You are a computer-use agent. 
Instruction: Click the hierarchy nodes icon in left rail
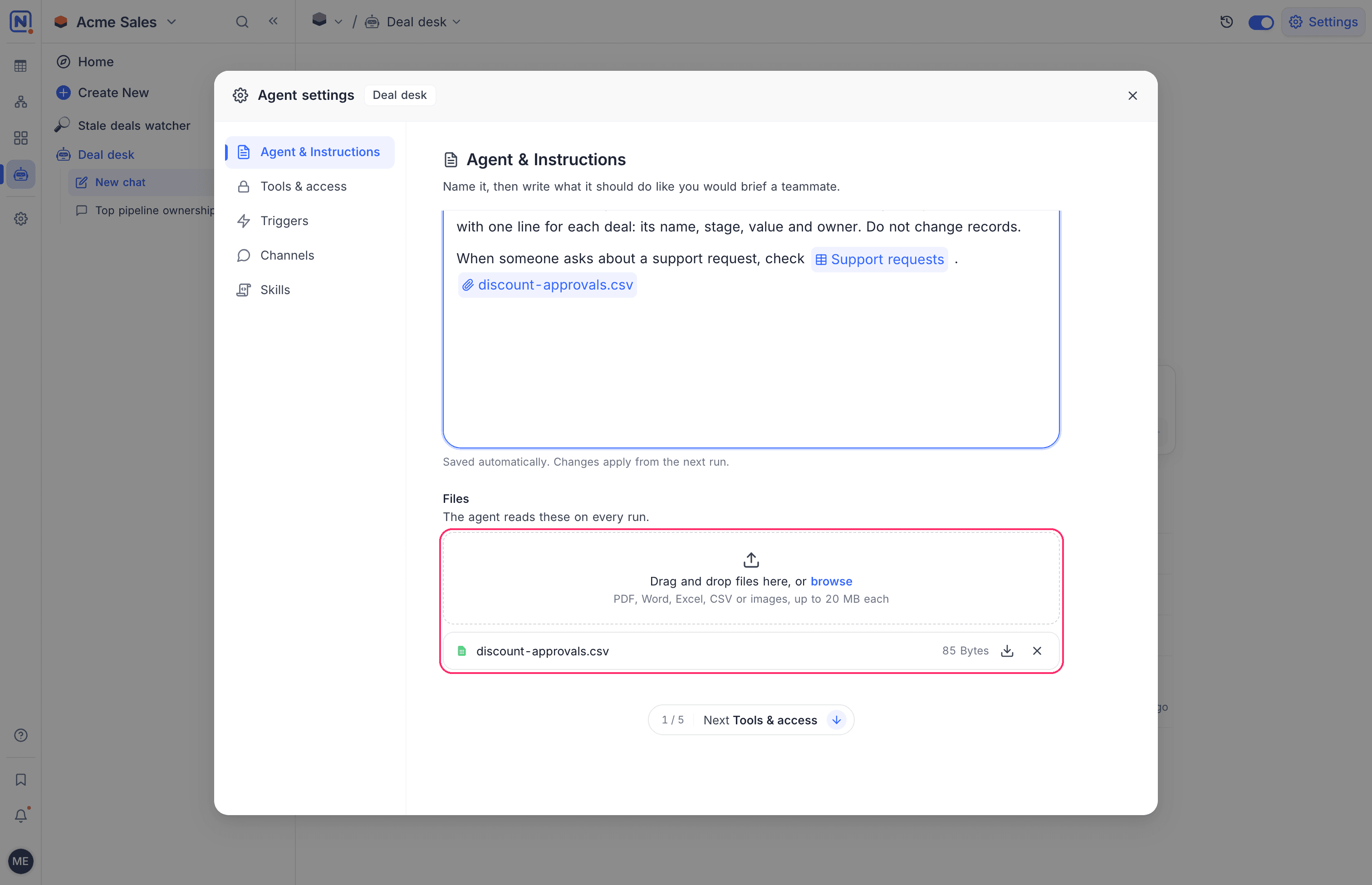pyautogui.click(x=21, y=102)
